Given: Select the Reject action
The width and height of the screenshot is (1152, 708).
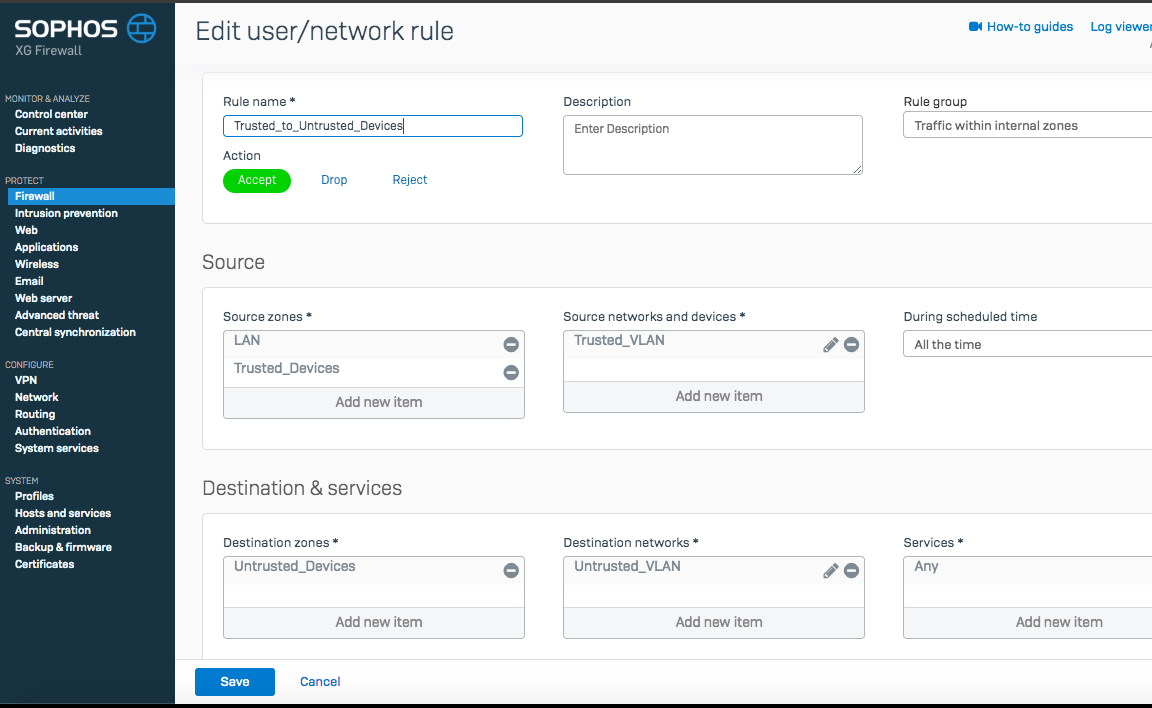Looking at the screenshot, I should pyautogui.click(x=410, y=180).
